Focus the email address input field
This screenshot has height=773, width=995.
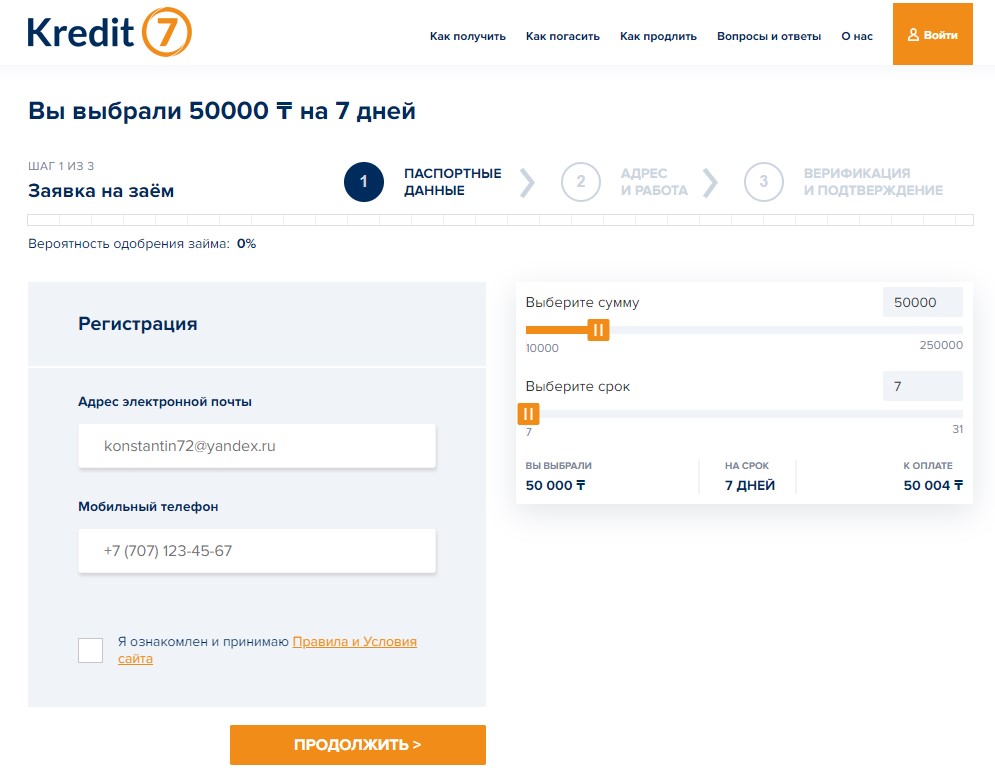click(257, 446)
